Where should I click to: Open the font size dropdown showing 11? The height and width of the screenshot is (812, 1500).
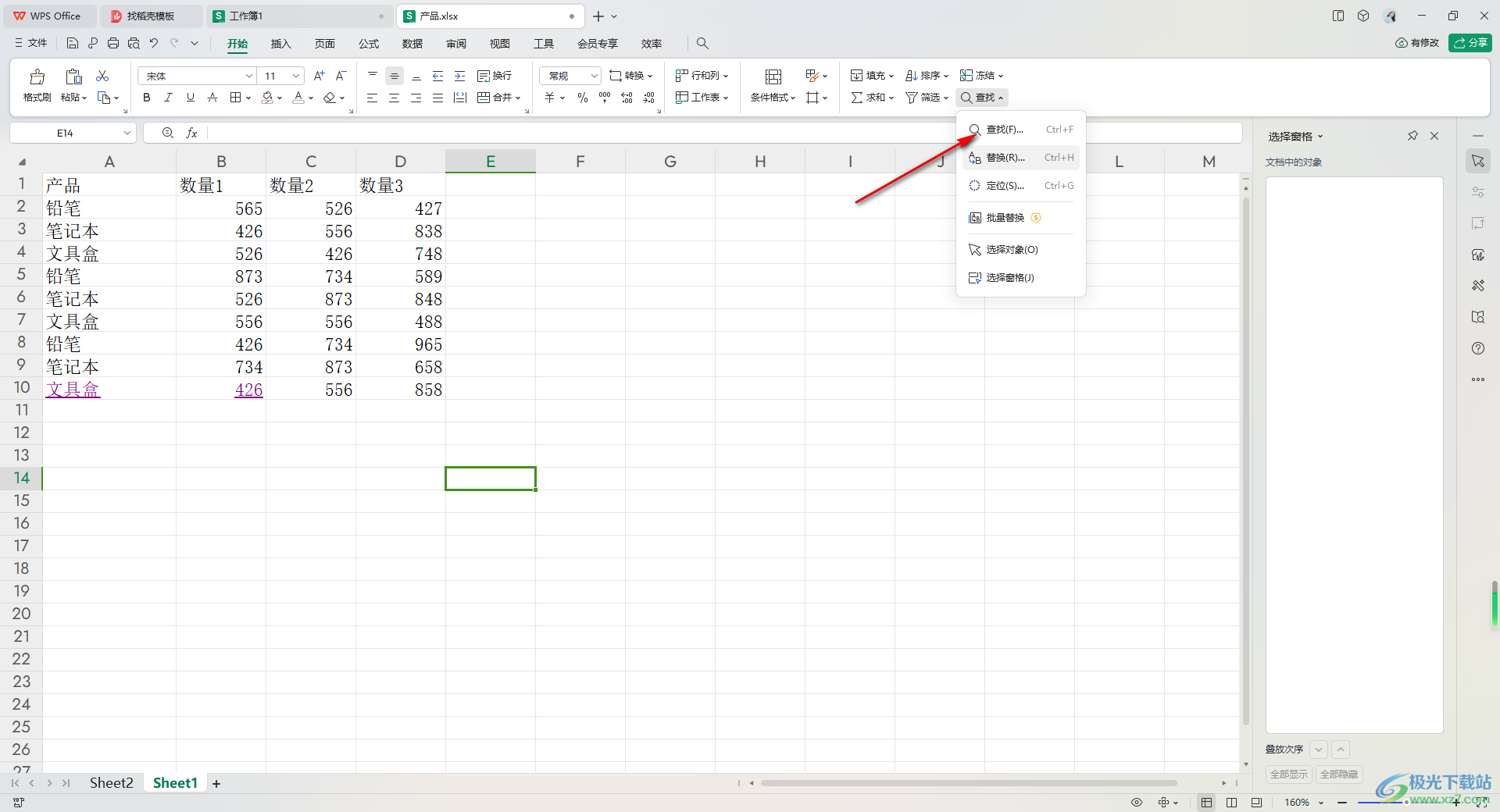point(296,76)
